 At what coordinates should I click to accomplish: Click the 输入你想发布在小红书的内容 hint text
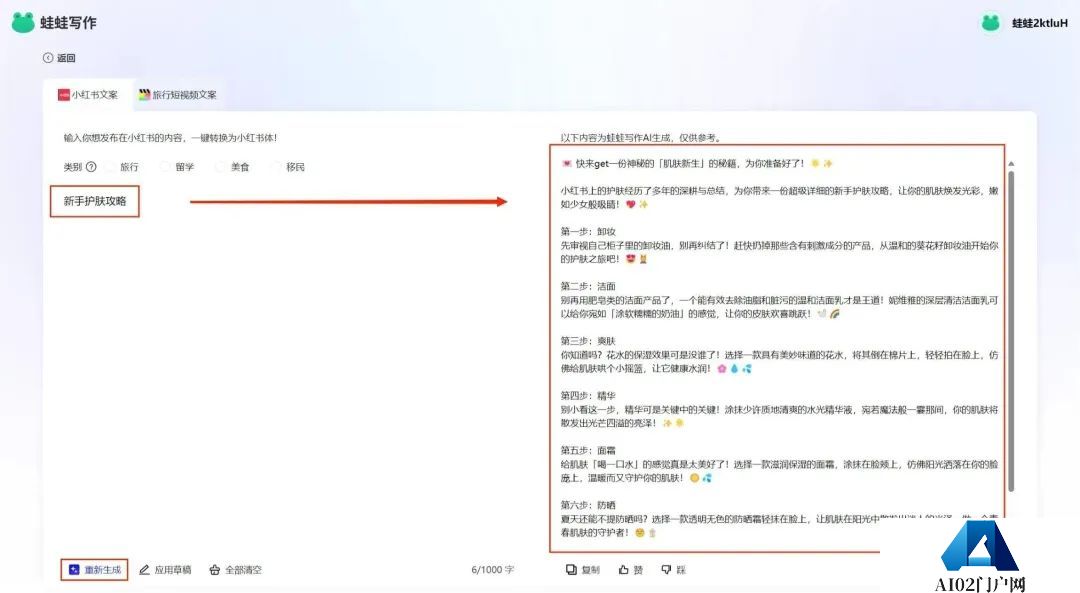pyautogui.click(x=170, y=138)
